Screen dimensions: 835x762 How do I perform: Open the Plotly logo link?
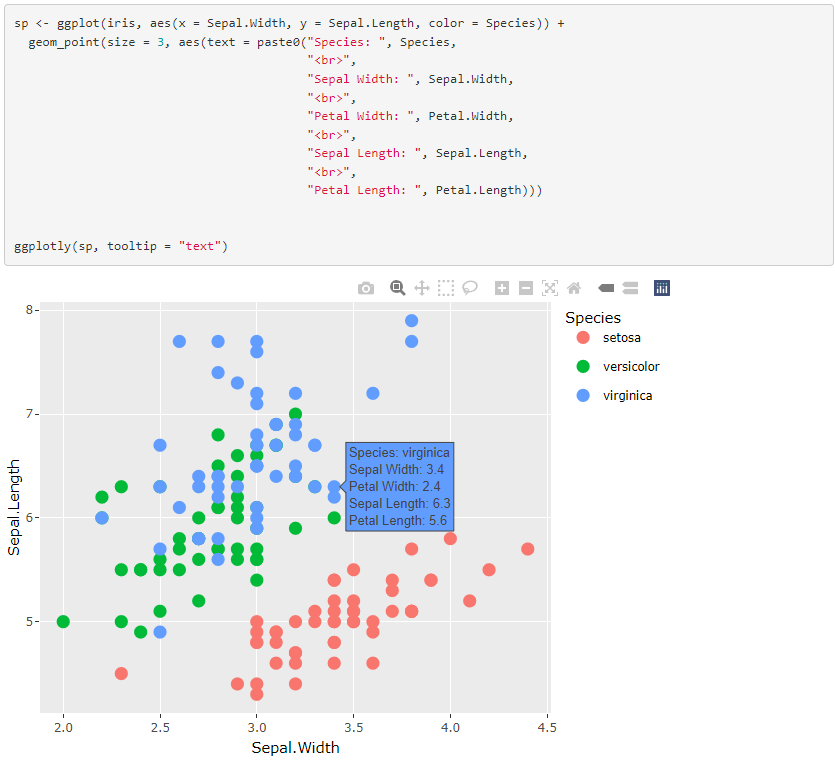661,287
